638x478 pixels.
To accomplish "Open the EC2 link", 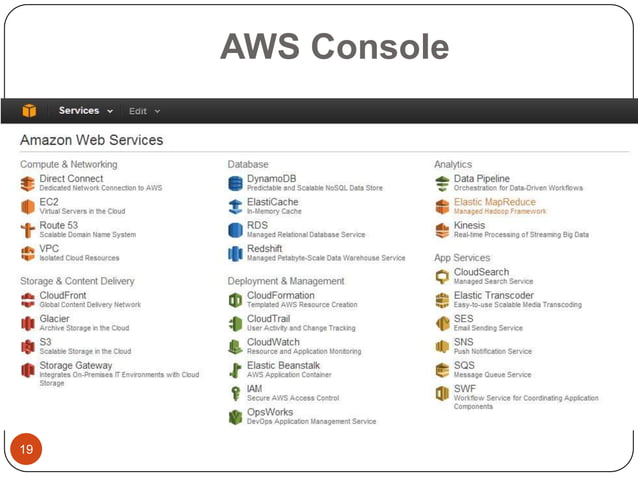I will point(49,202).
